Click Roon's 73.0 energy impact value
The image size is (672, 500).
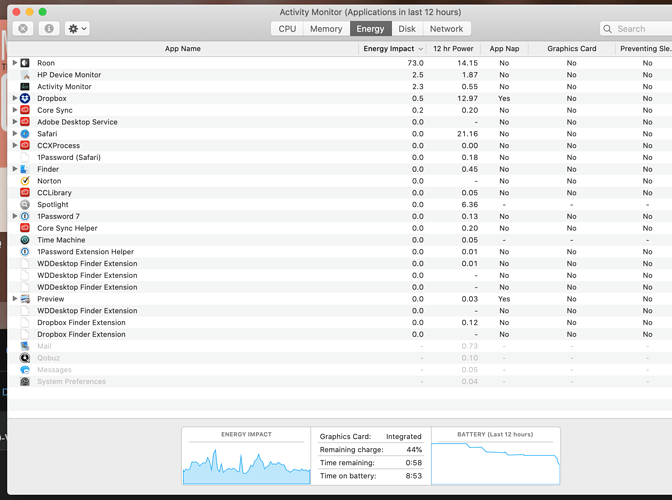[415, 63]
